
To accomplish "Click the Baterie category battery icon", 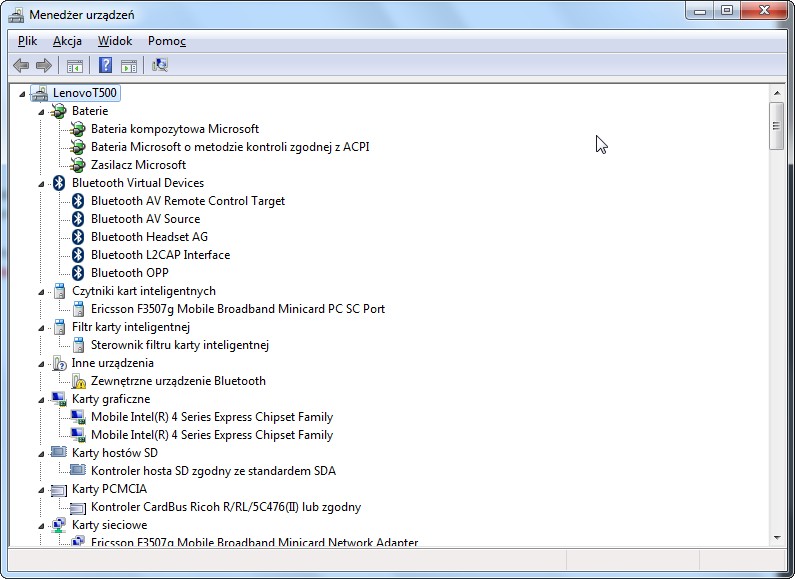I will pyautogui.click(x=59, y=111).
